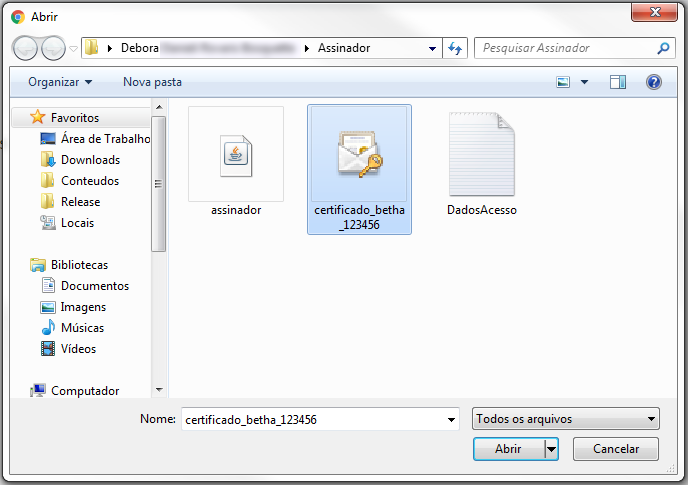Open the Área de Trabalho folder

(104, 139)
